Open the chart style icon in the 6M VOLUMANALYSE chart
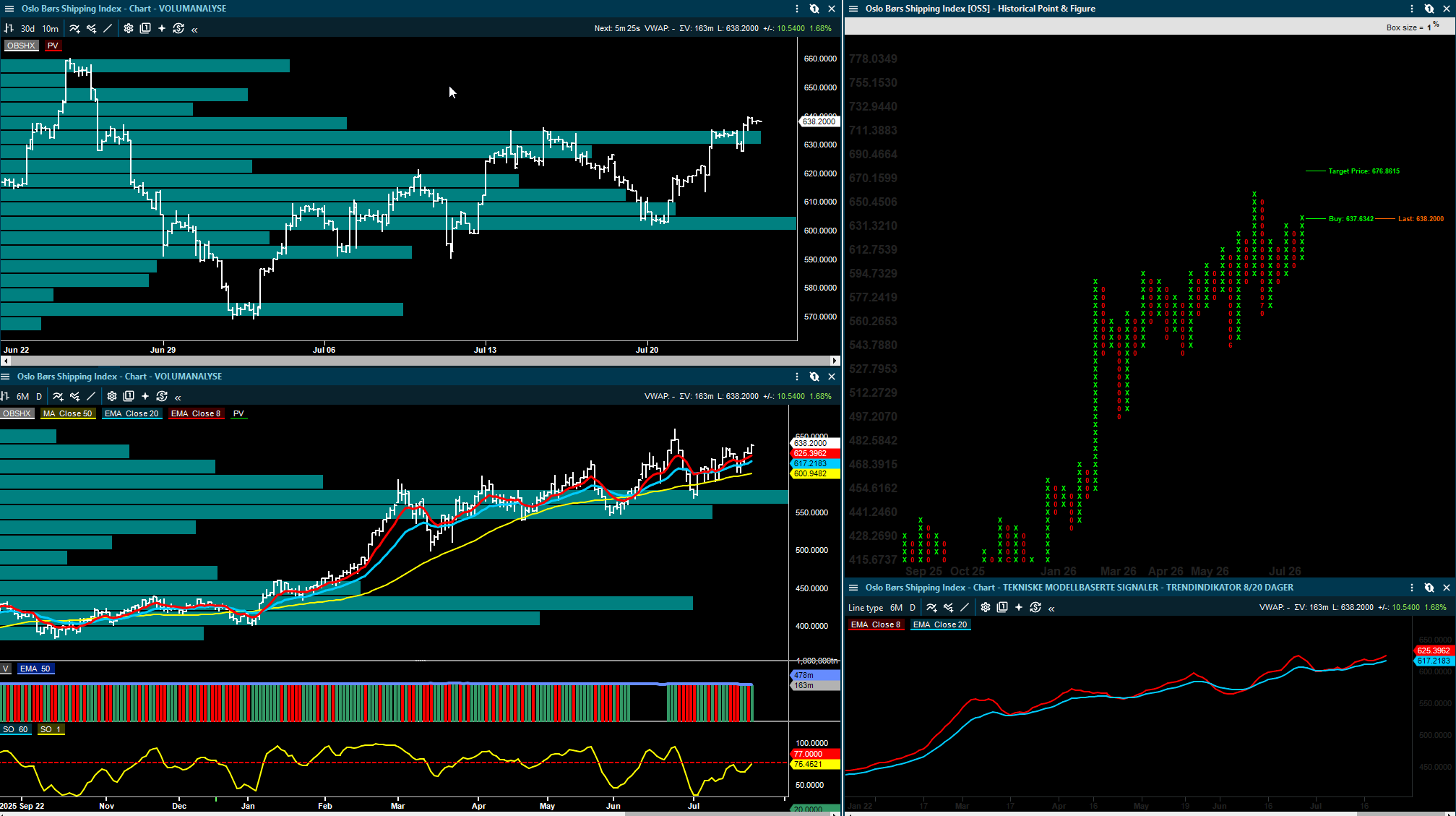The image size is (1456, 816). (x=5, y=396)
